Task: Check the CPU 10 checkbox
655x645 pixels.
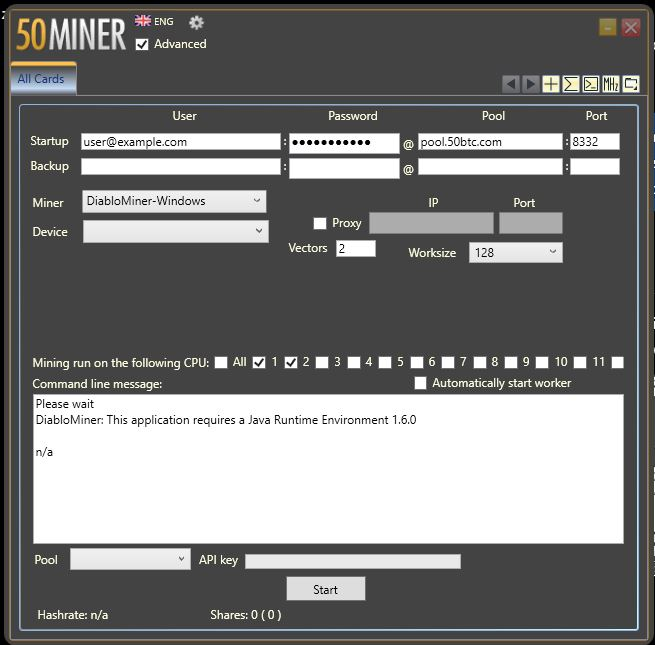Action: 542,362
